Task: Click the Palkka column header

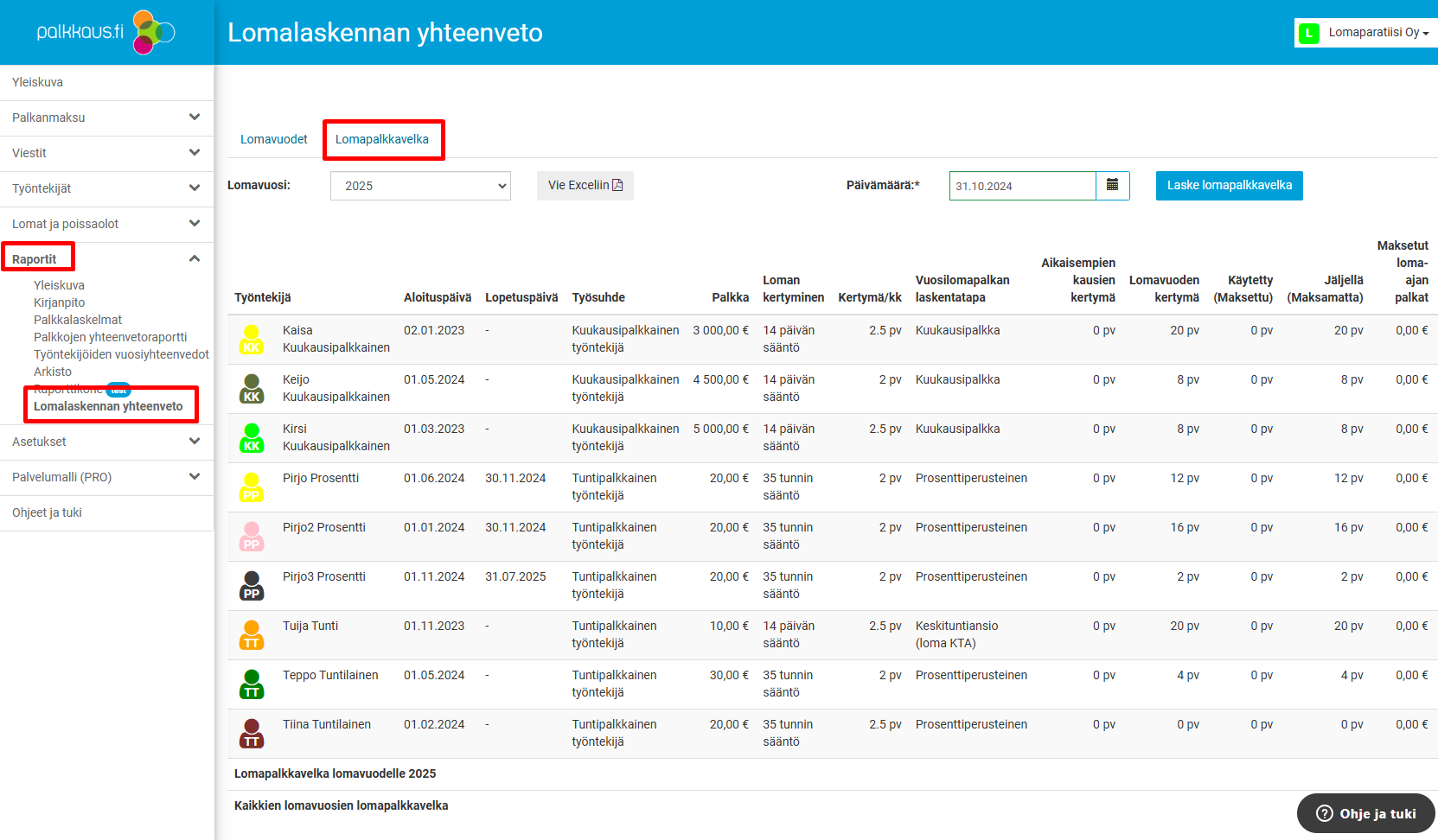Action: (731, 297)
